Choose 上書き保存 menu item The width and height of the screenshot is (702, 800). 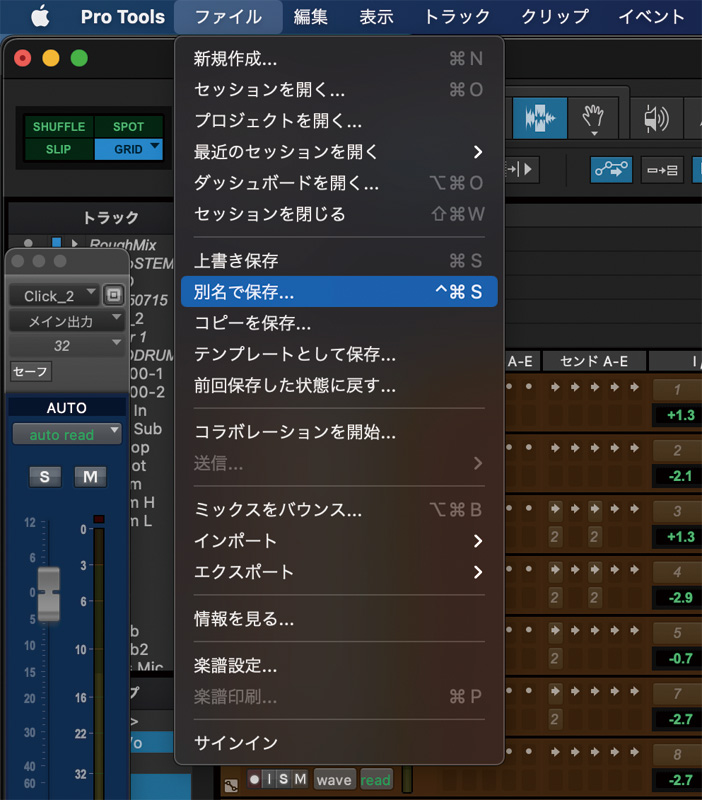[339, 261]
